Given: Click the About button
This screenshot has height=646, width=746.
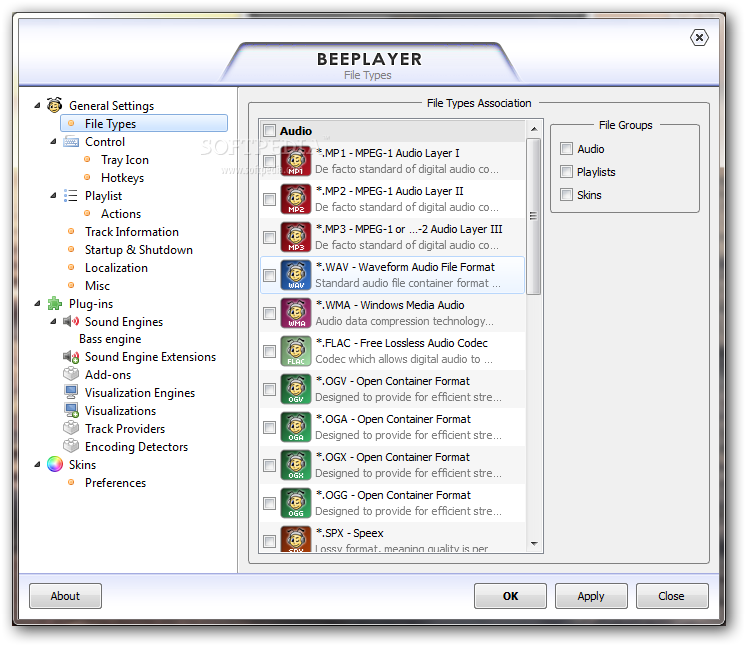Looking at the screenshot, I should coord(65,596).
